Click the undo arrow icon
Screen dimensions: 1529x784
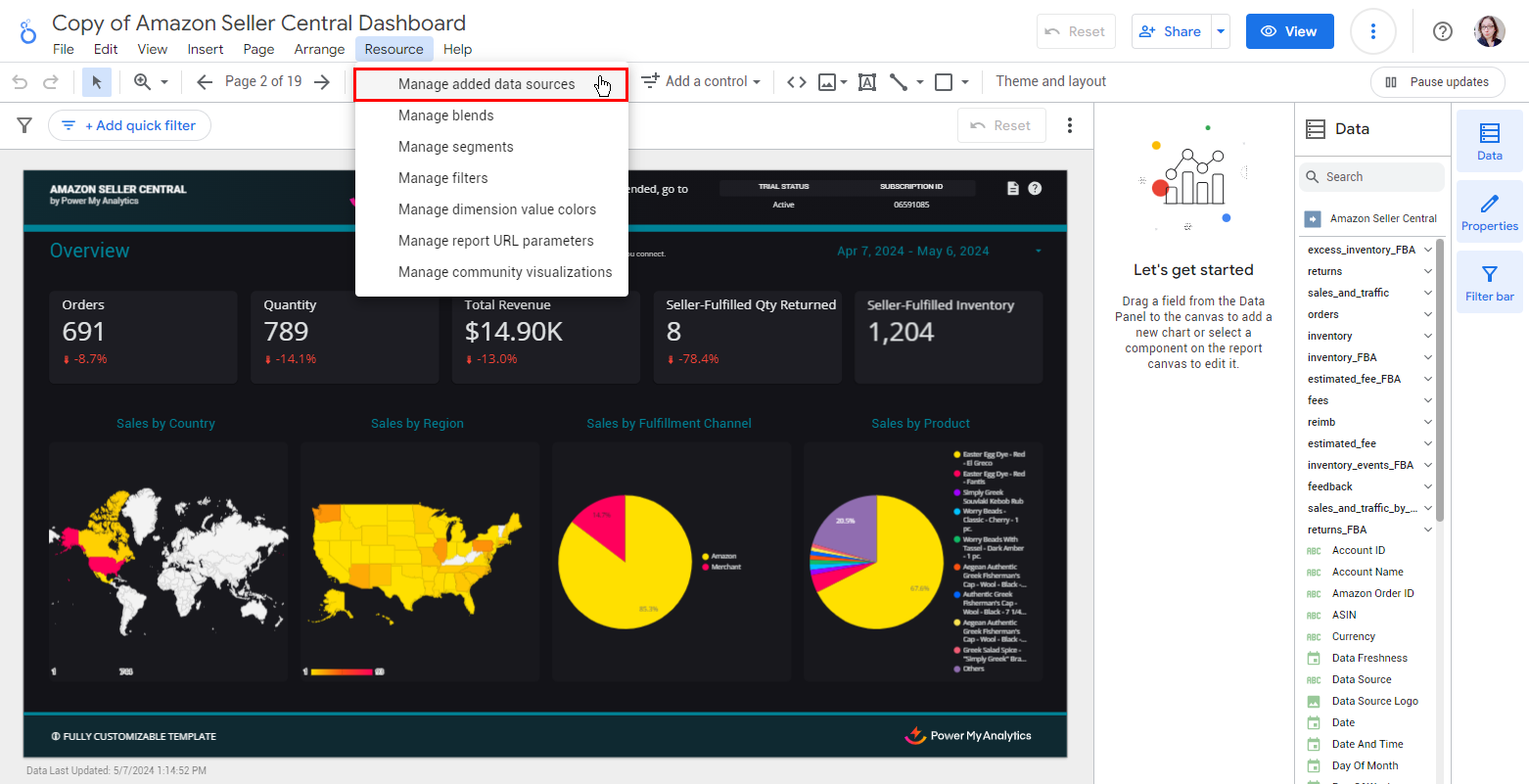[x=20, y=82]
